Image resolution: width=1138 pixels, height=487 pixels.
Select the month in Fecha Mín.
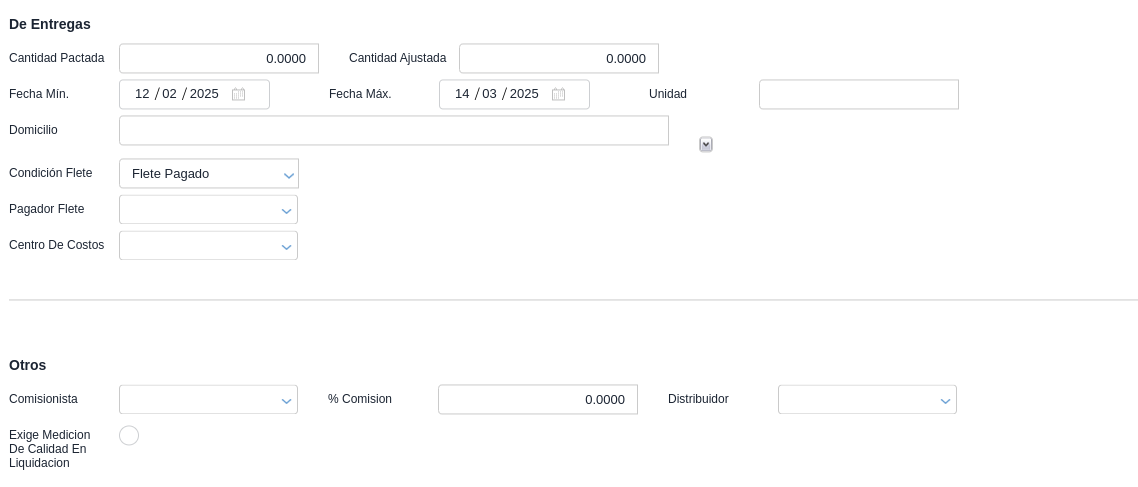coord(170,94)
